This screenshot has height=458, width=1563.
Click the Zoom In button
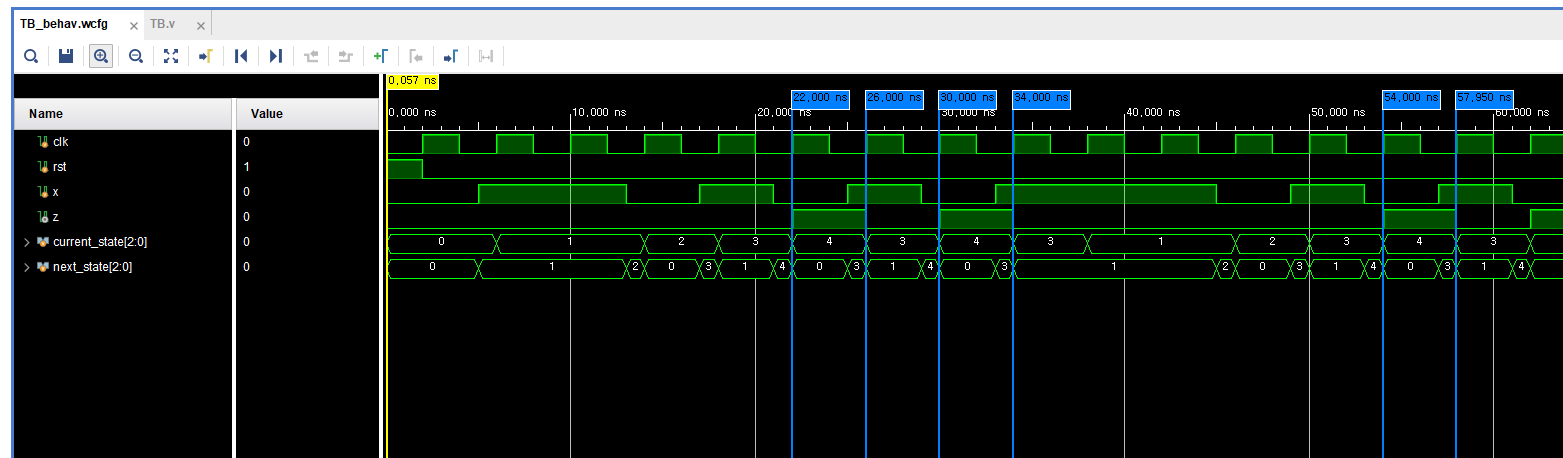pyautogui.click(x=101, y=56)
